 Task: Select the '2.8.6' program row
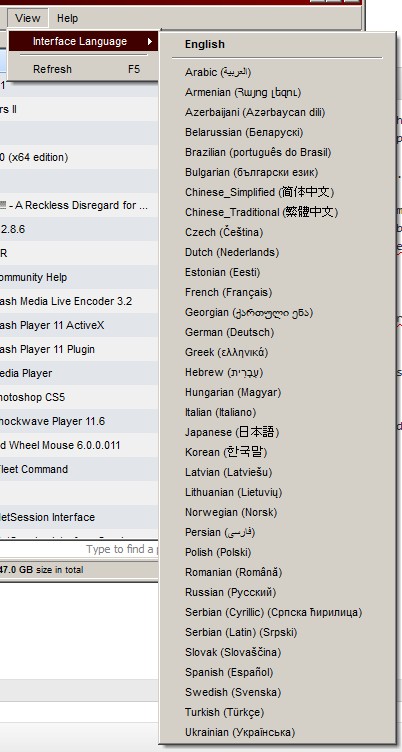pyautogui.click(x=79, y=229)
